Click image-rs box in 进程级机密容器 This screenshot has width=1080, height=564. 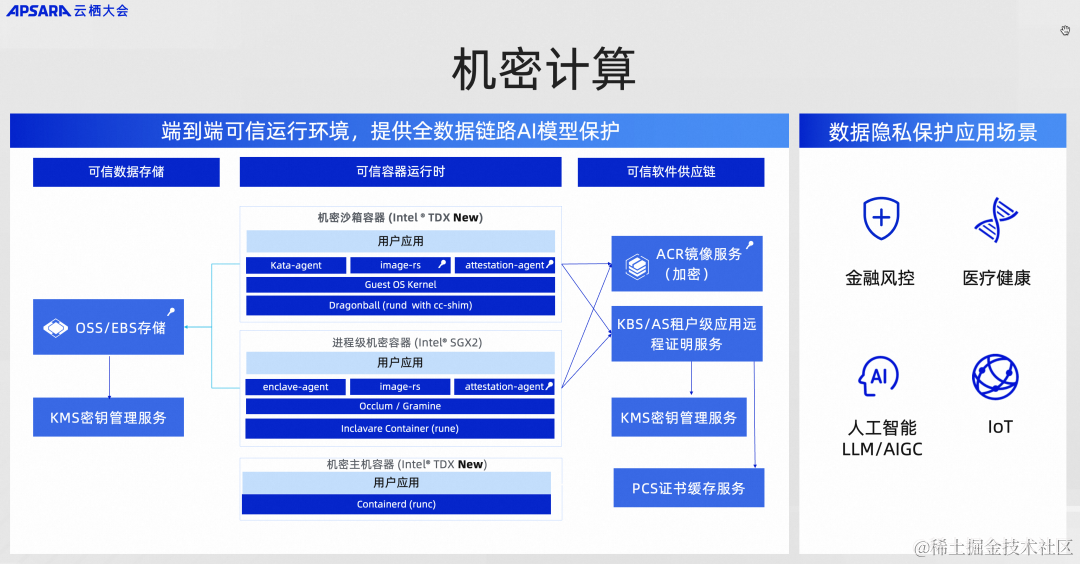399,387
